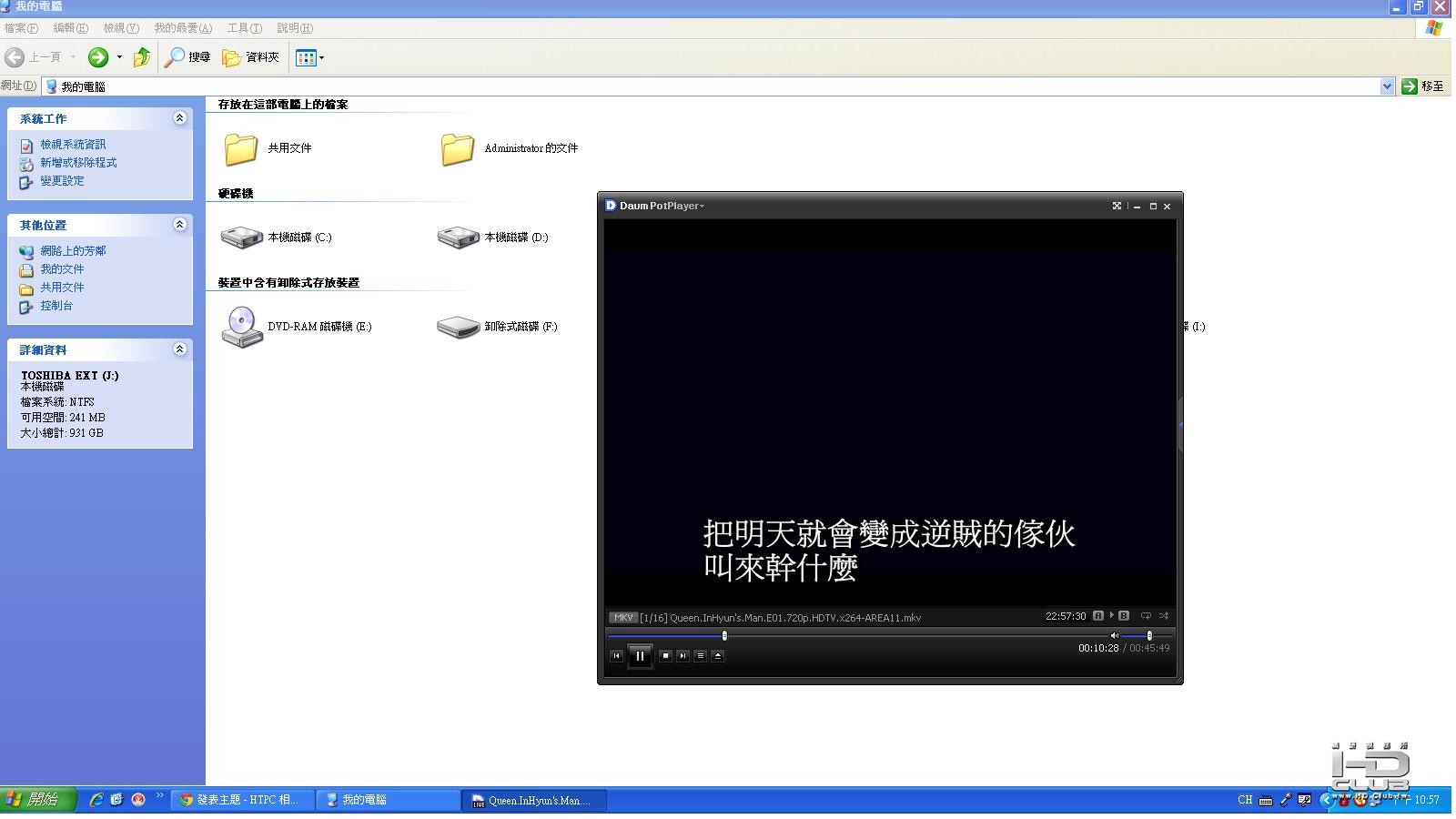Set A-B repeat point A
This screenshot has width=1456, height=819.
[x=1098, y=616]
